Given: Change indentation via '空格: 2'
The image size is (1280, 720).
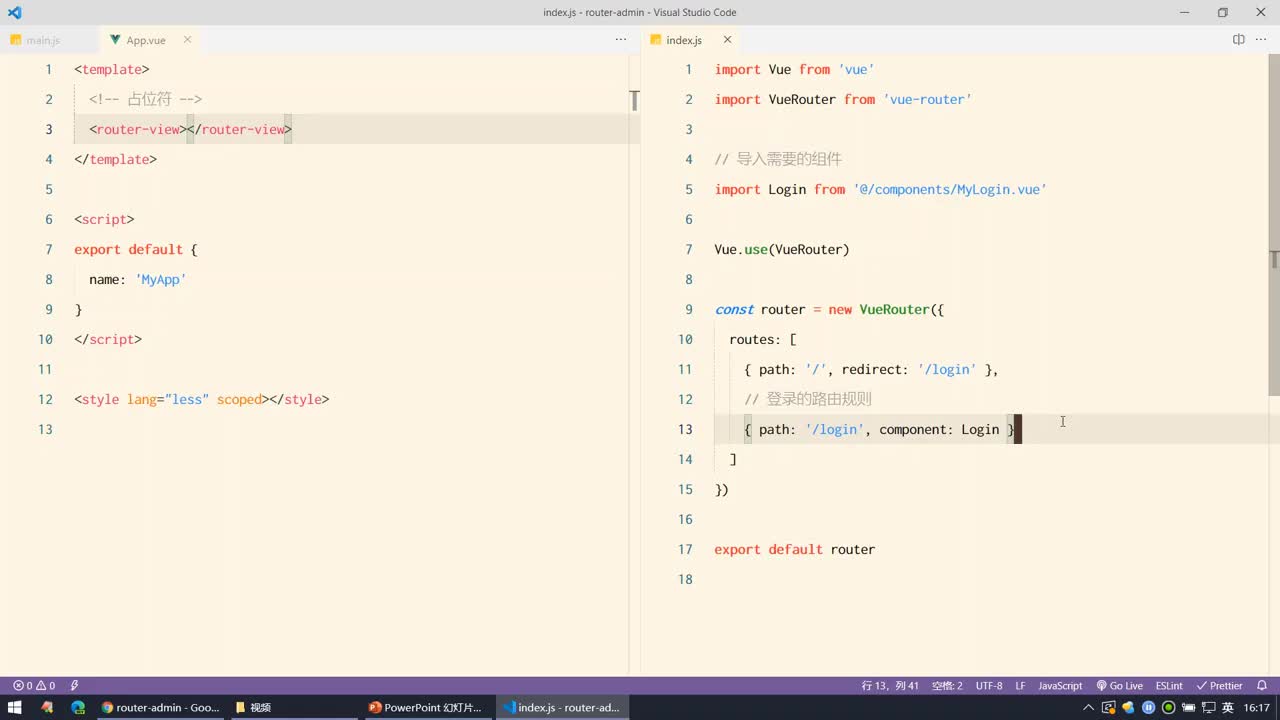Looking at the screenshot, I should [x=947, y=686].
